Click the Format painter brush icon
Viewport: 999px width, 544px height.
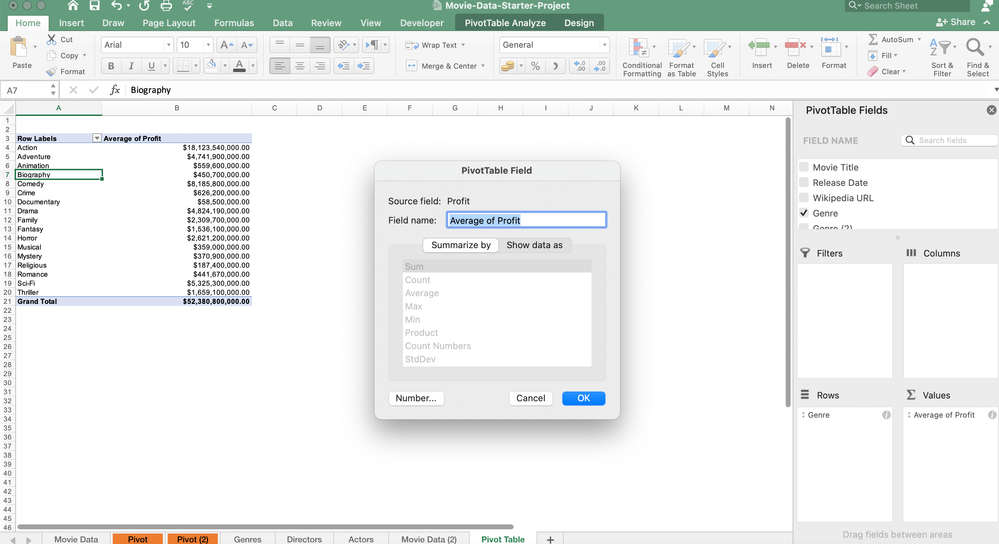click(52, 71)
